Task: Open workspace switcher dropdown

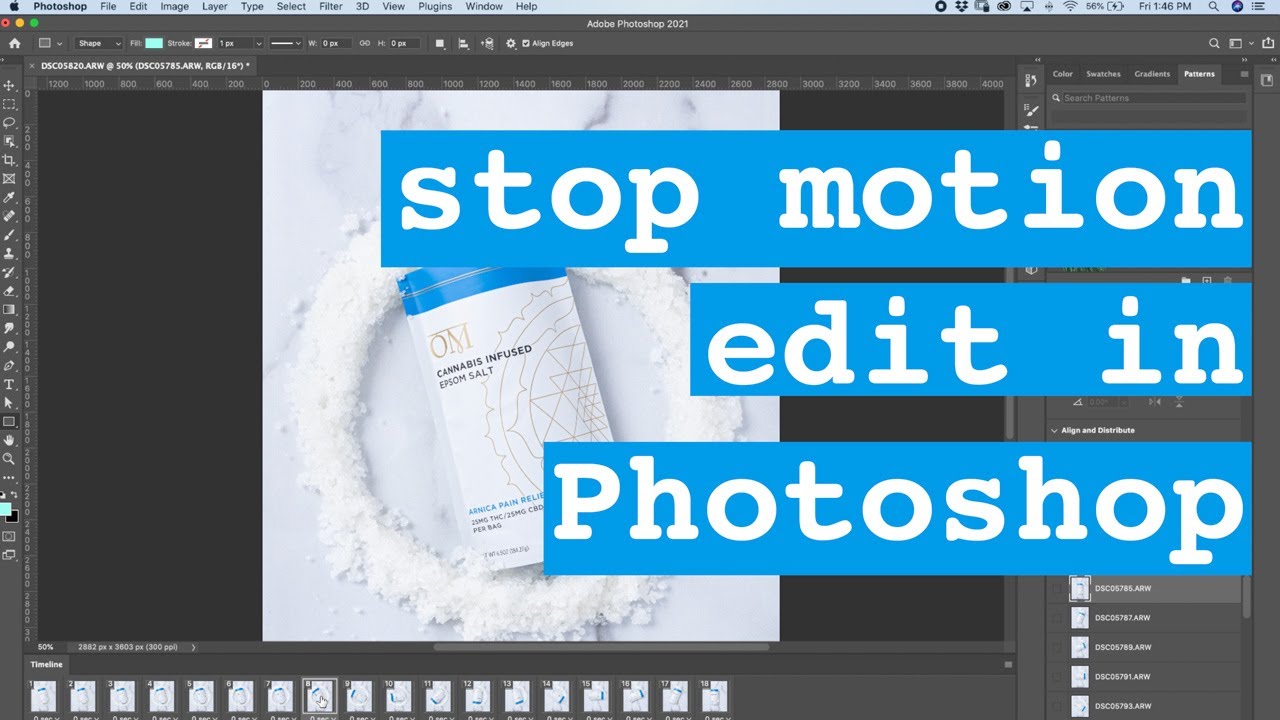Action: tap(1240, 43)
